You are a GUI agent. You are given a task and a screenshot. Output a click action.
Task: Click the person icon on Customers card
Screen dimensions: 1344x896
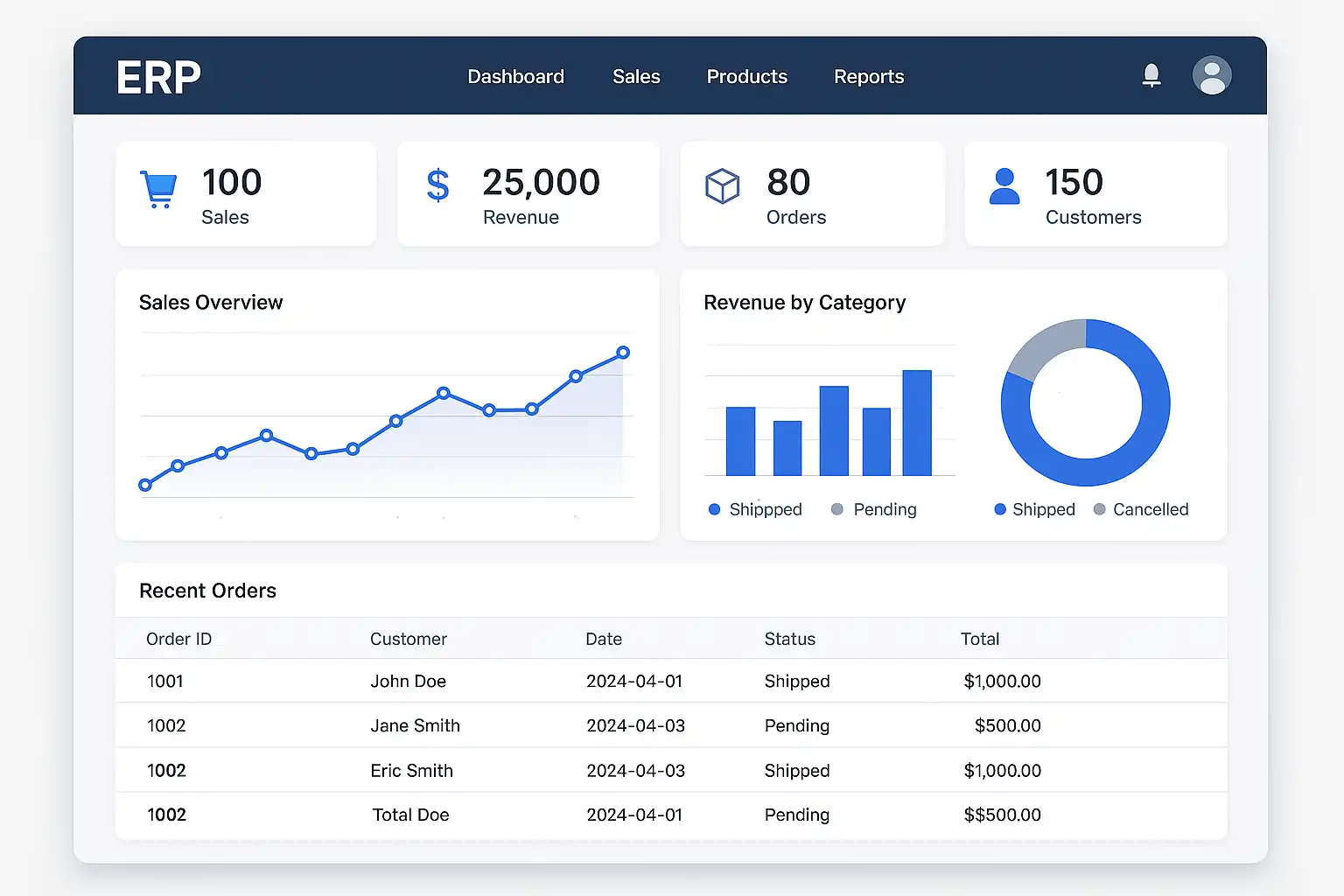click(x=1004, y=186)
